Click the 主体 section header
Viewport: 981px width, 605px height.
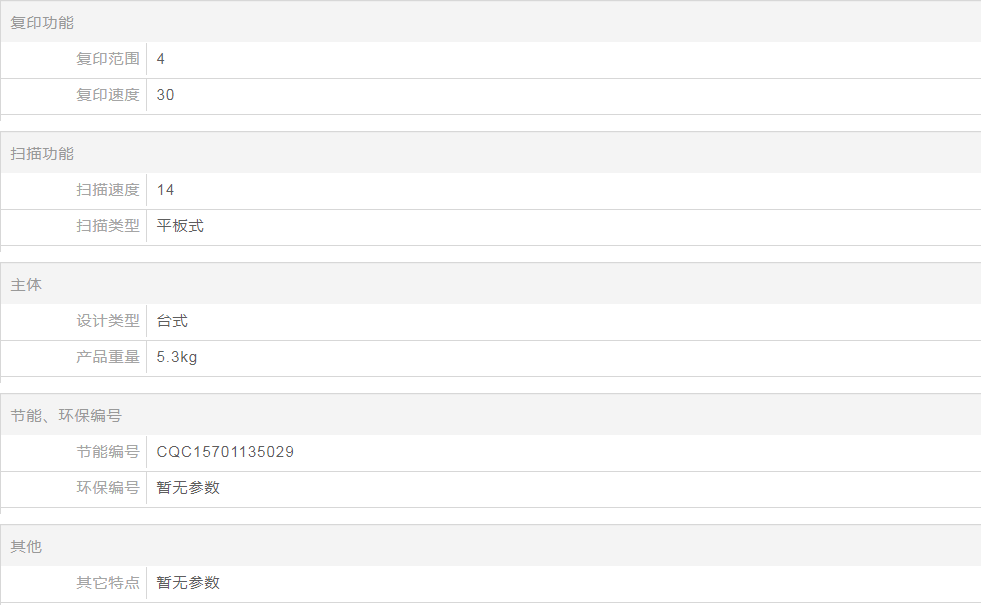(26, 285)
